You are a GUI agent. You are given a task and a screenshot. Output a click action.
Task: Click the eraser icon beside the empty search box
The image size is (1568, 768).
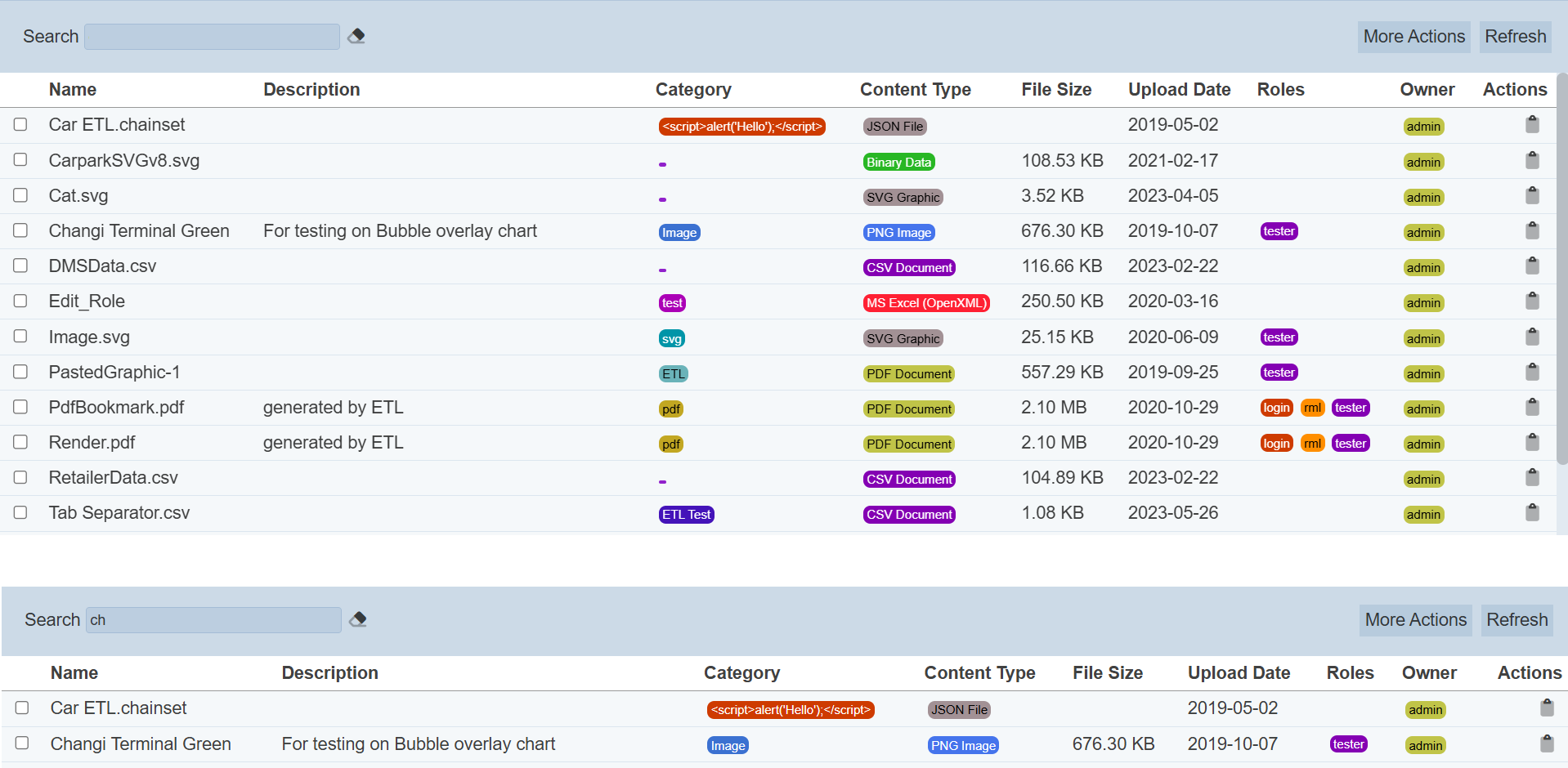[356, 36]
